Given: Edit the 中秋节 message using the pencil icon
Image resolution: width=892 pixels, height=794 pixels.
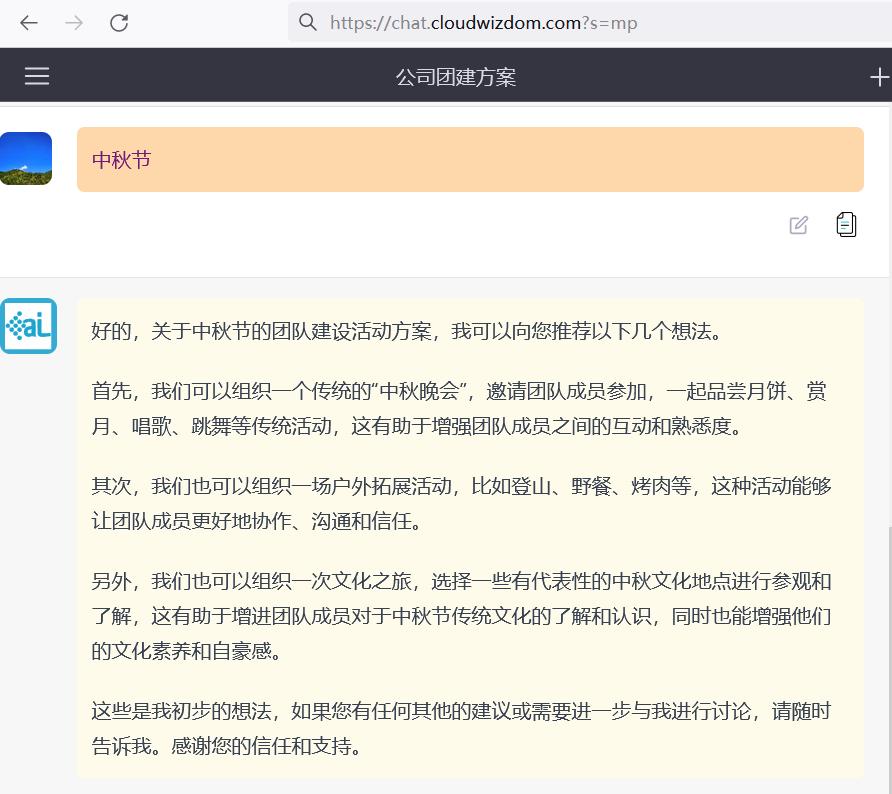Looking at the screenshot, I should pos(798,225).
